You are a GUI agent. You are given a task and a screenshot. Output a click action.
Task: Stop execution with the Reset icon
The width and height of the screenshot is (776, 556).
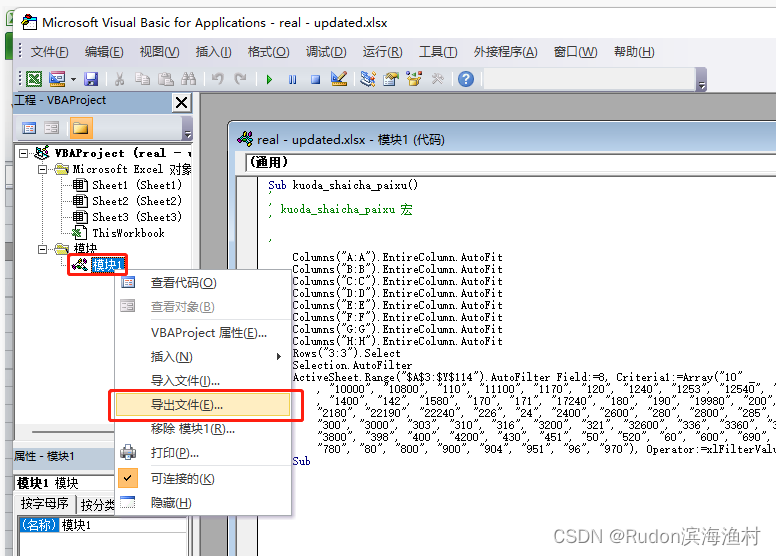pos(315,79)
